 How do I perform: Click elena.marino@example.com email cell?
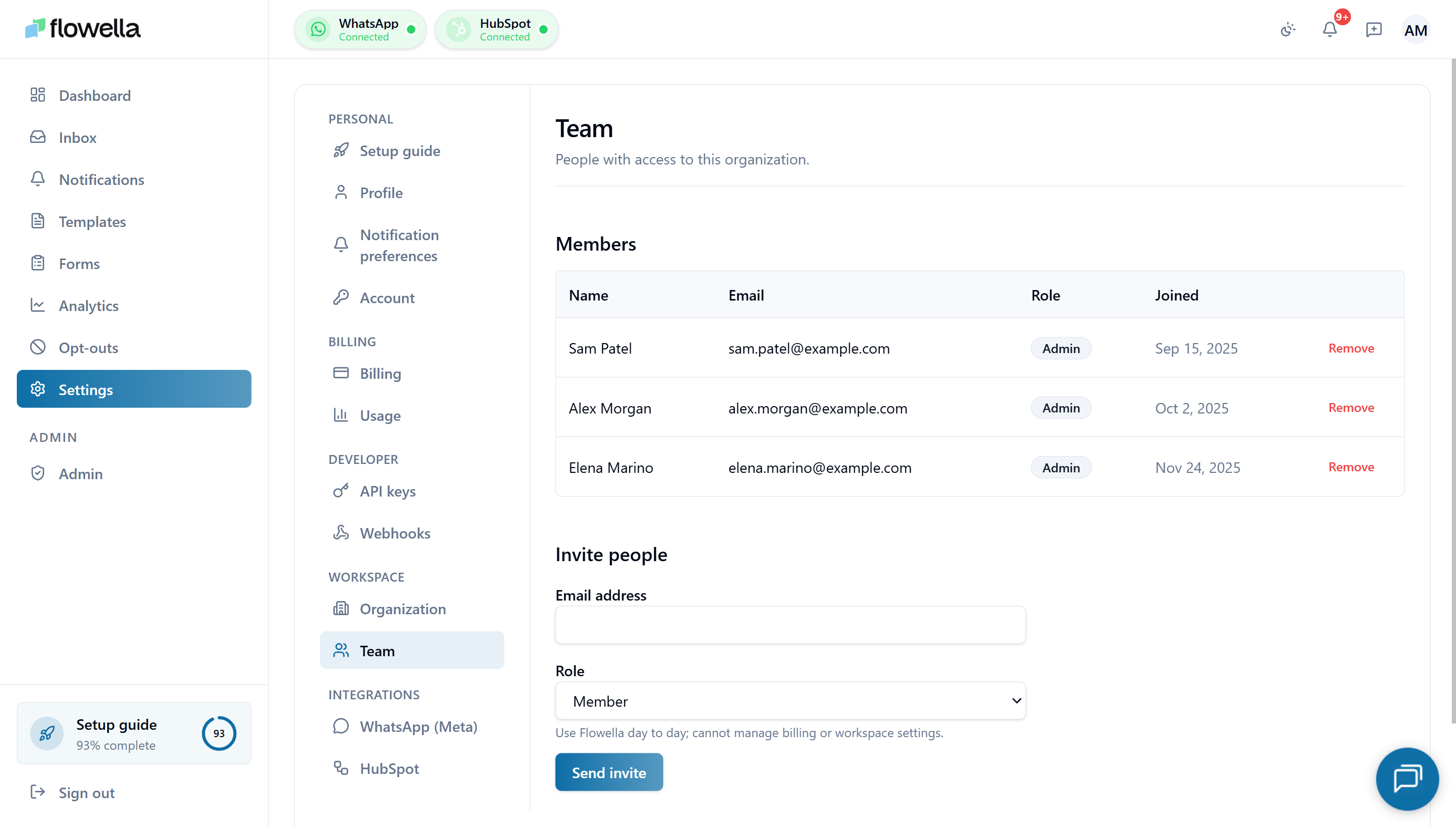pyautogui.click(x=820, y=468)
